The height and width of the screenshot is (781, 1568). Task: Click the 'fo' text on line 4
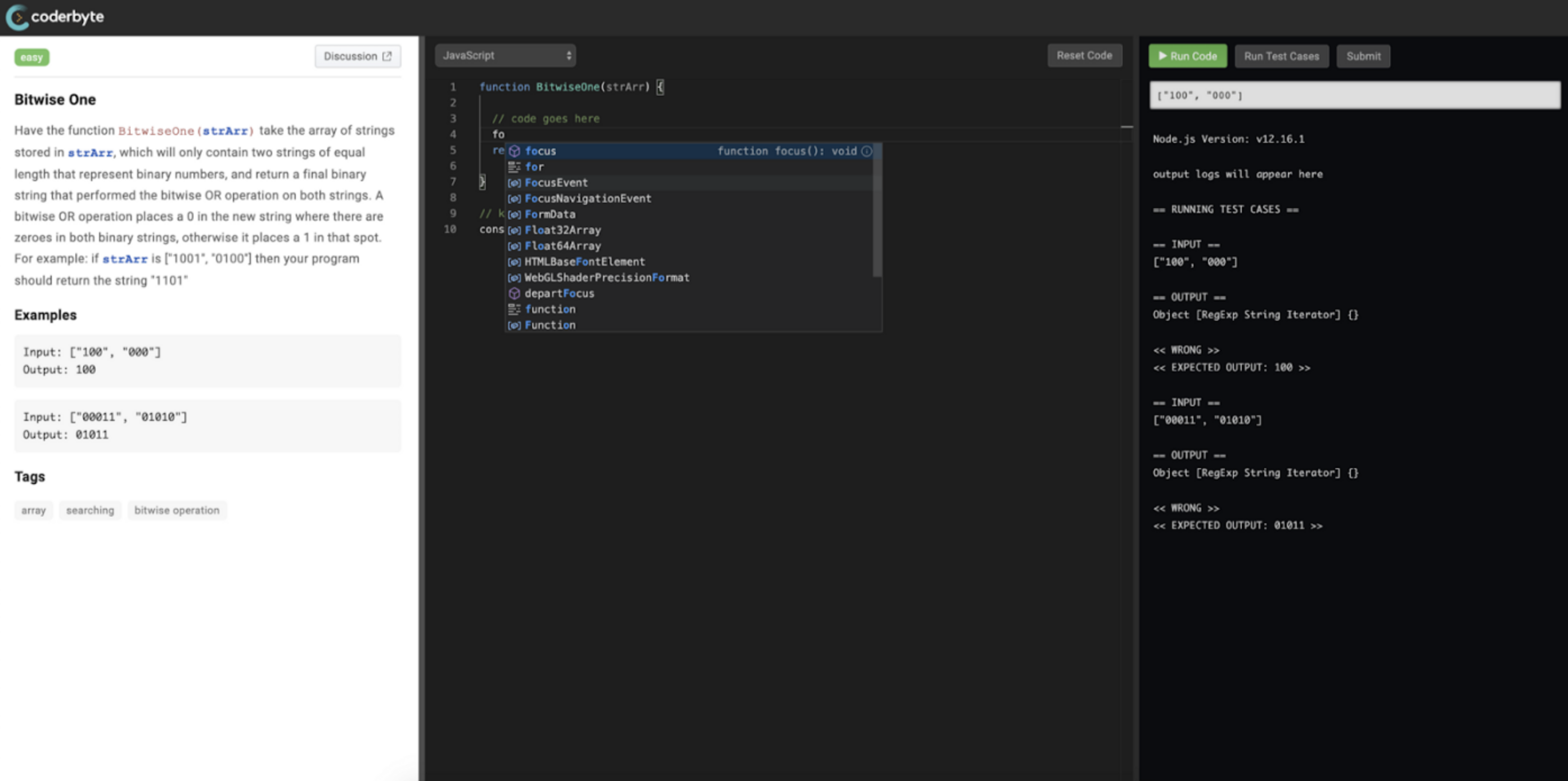point(498,134)
